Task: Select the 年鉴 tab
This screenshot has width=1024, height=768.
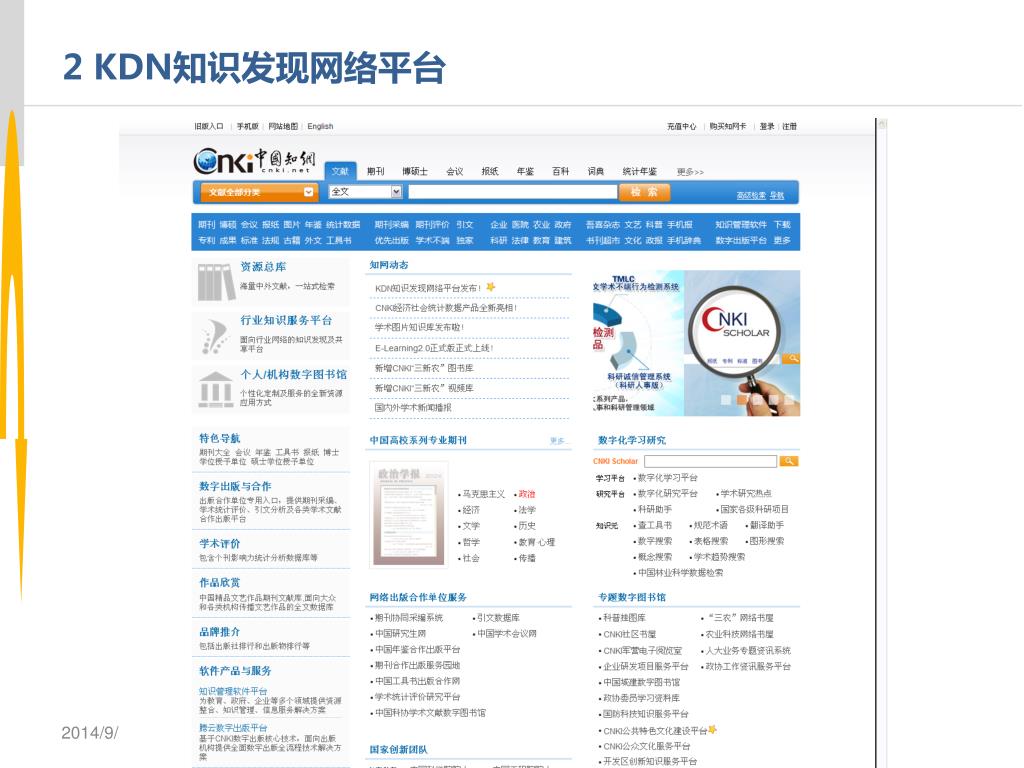Action: coord(525,171)
